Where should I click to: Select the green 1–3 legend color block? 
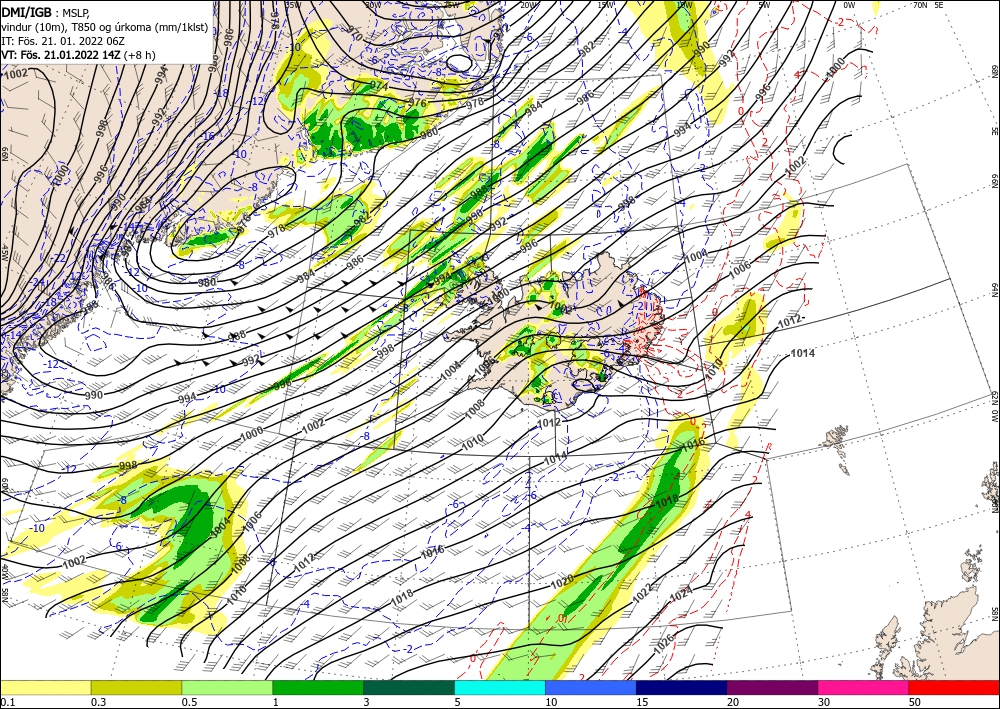318,687
